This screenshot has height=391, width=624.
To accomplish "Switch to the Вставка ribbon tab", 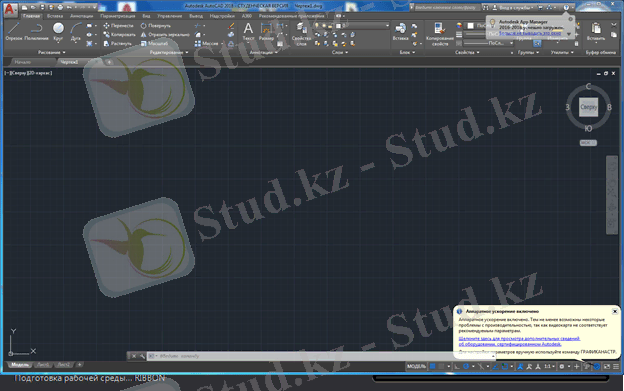I will point(55,16).
